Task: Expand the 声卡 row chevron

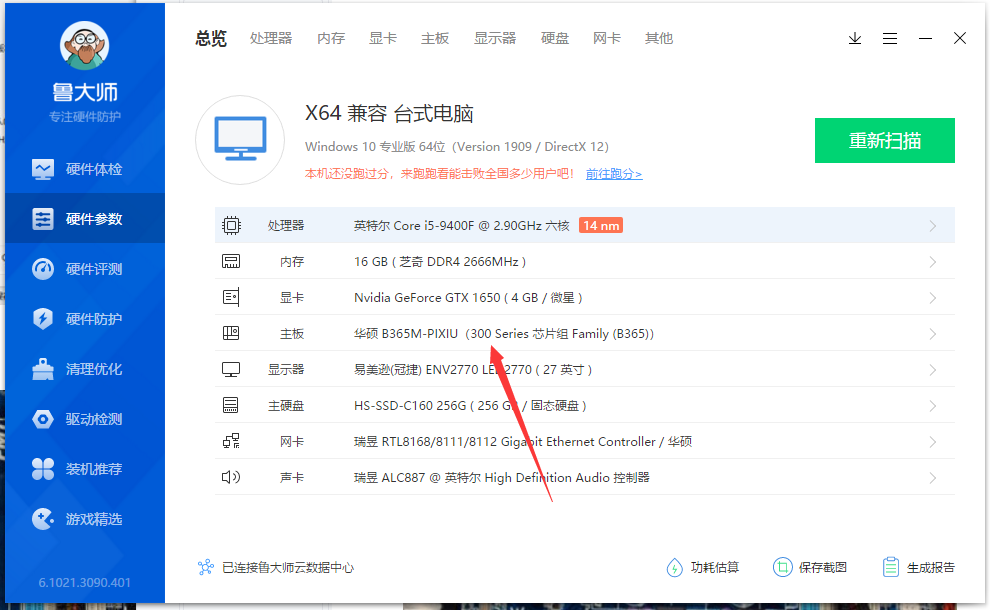Action: point(933,477)
